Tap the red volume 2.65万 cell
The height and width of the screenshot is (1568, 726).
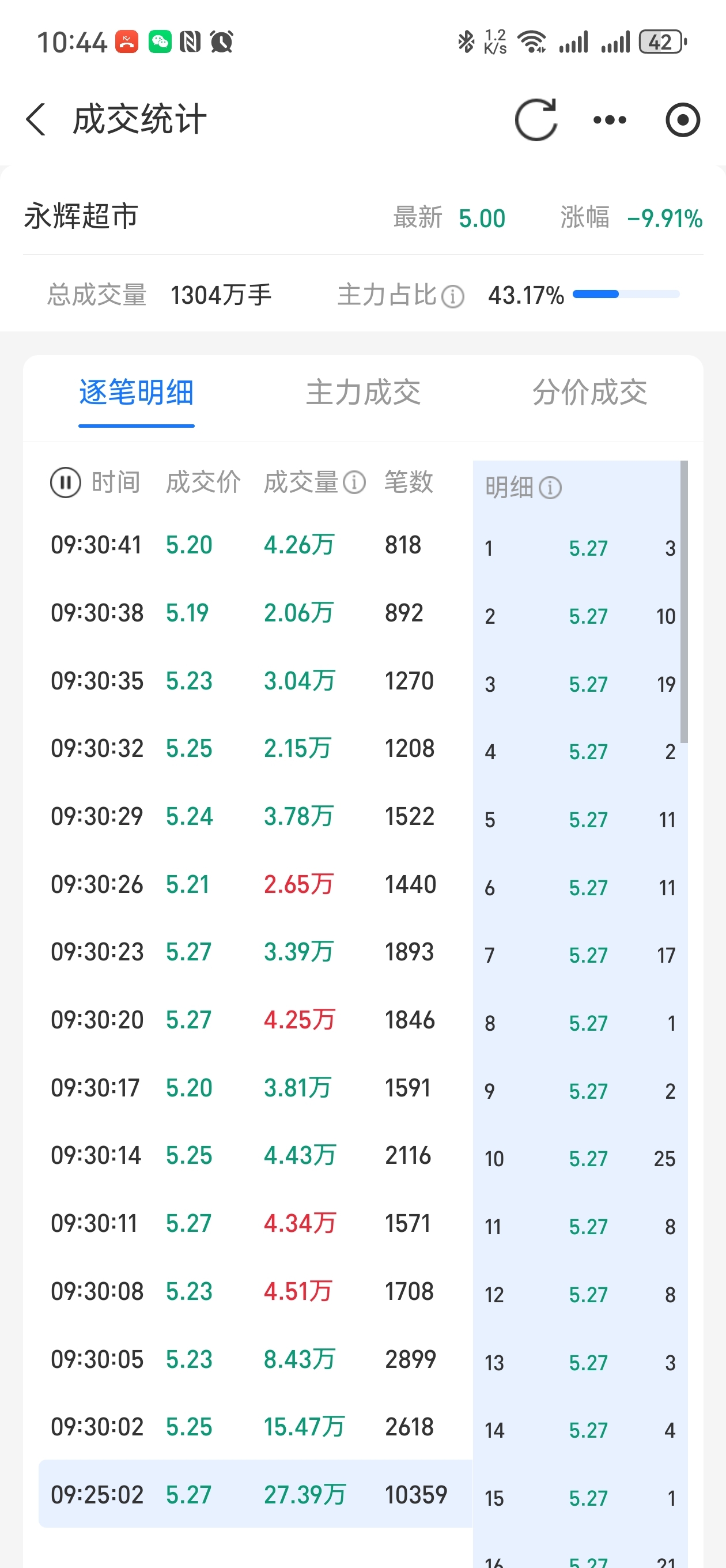click(299, 884)
